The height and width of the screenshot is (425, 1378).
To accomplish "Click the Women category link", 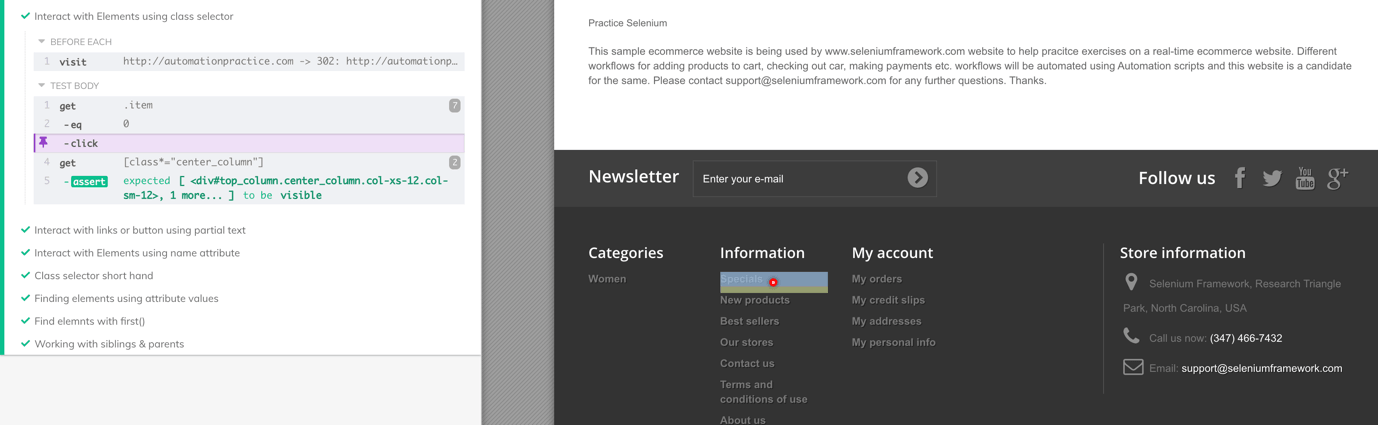I will pyautogui.click(x=607, y=279).
